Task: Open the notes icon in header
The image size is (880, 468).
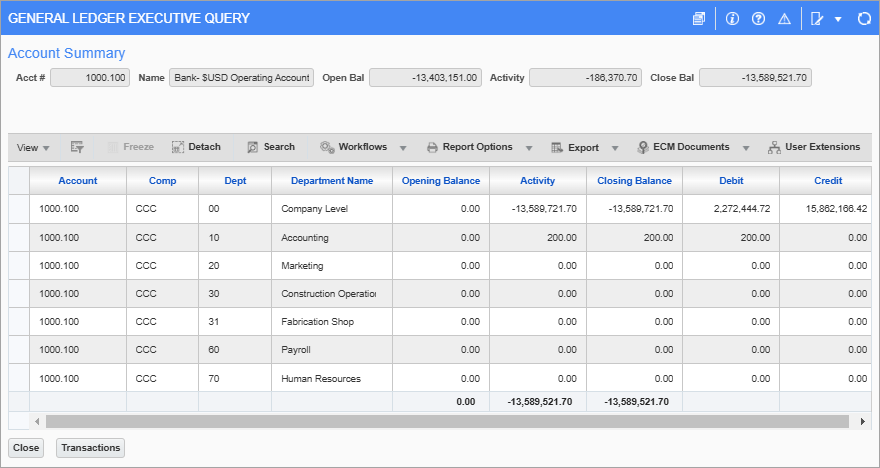Action: click(699, 19)
